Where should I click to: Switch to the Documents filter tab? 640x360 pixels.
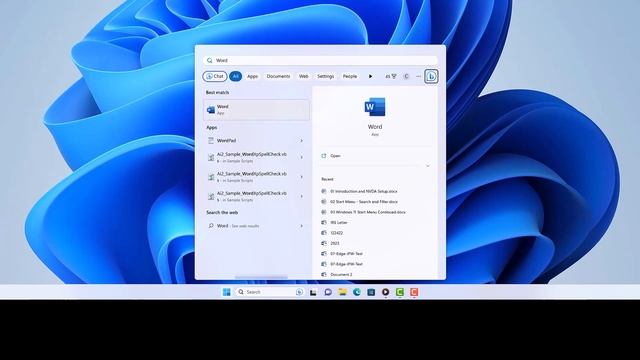coord(278,76)
